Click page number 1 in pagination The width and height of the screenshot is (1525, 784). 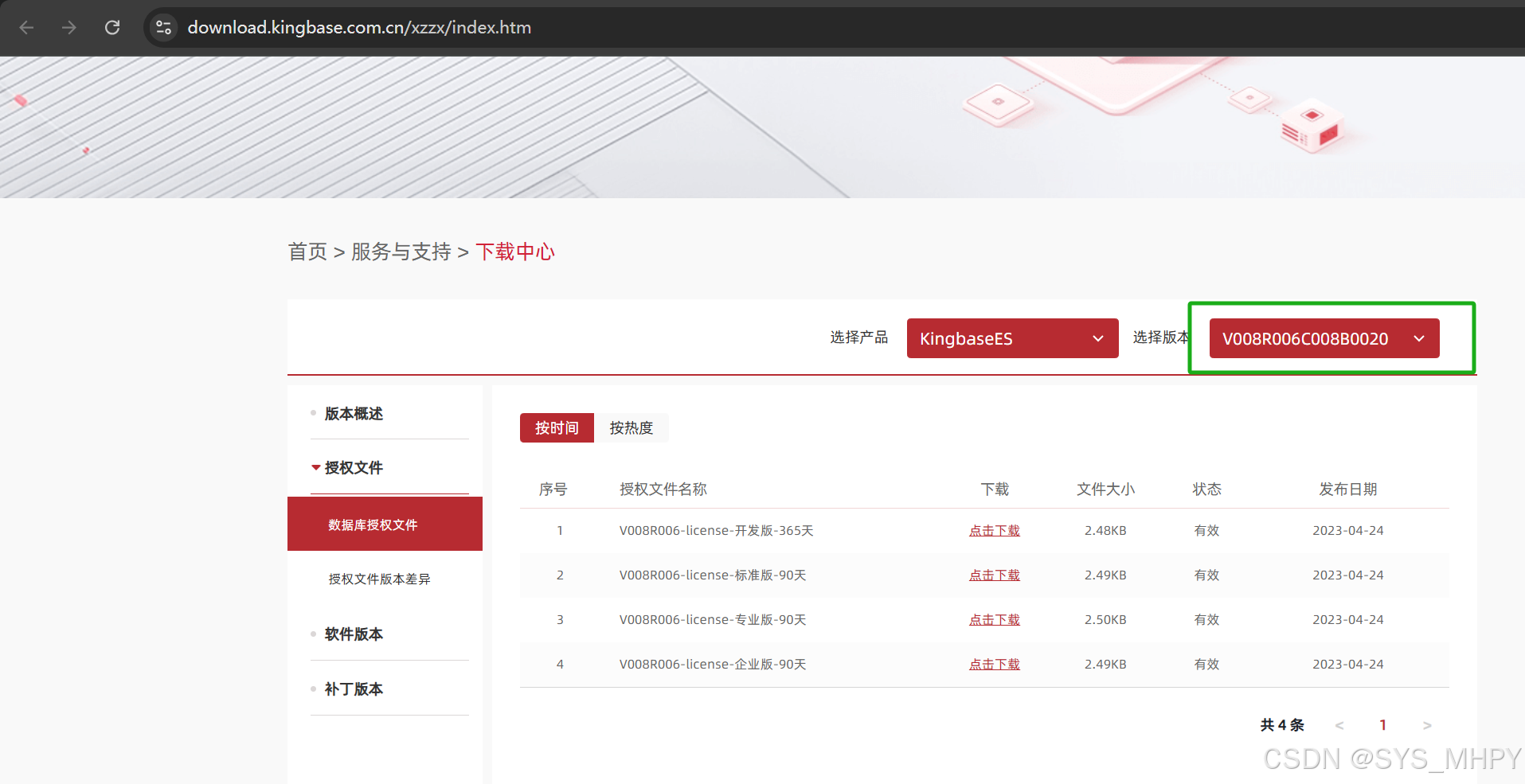click(x=1382, y=724)
